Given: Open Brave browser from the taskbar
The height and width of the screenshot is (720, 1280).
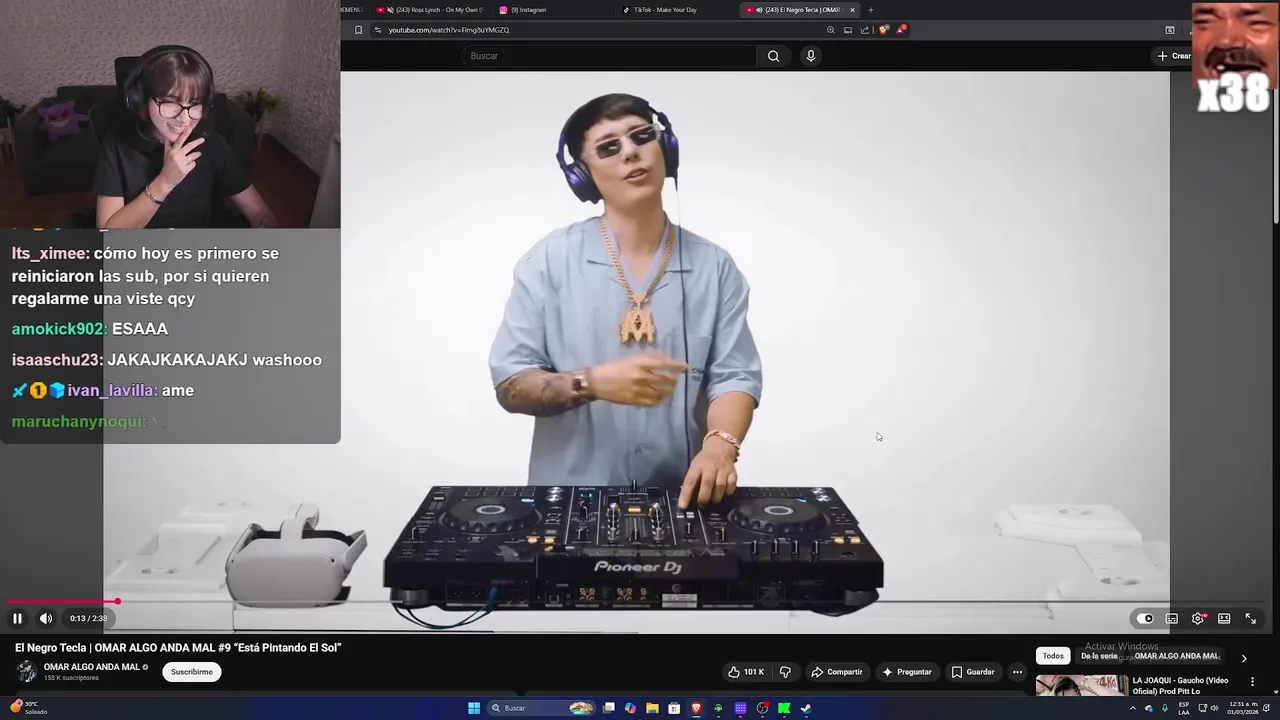Looking at the screenshot, I should tap(696, 708).
